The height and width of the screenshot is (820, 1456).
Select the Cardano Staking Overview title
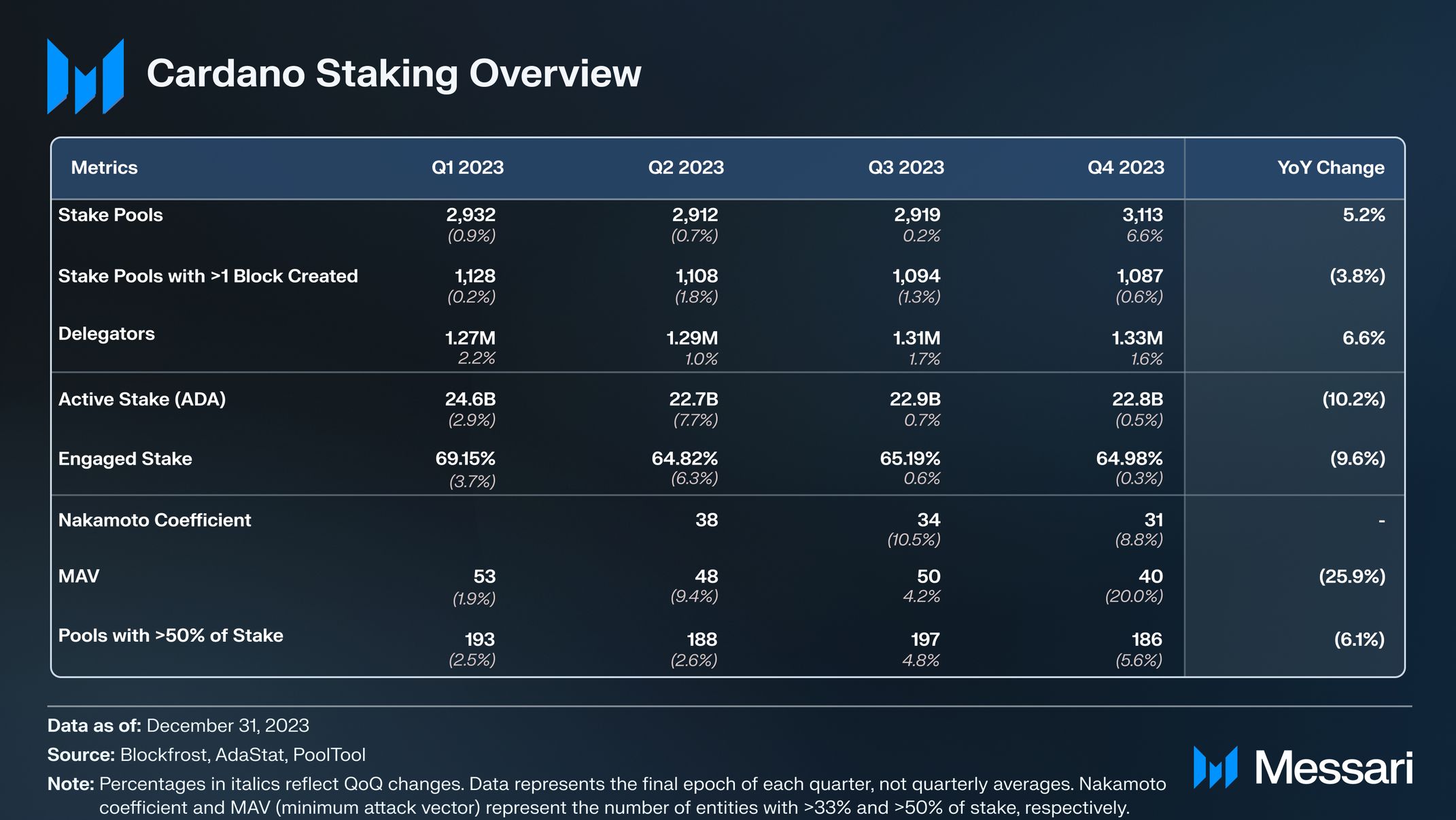tap(394, 73)
